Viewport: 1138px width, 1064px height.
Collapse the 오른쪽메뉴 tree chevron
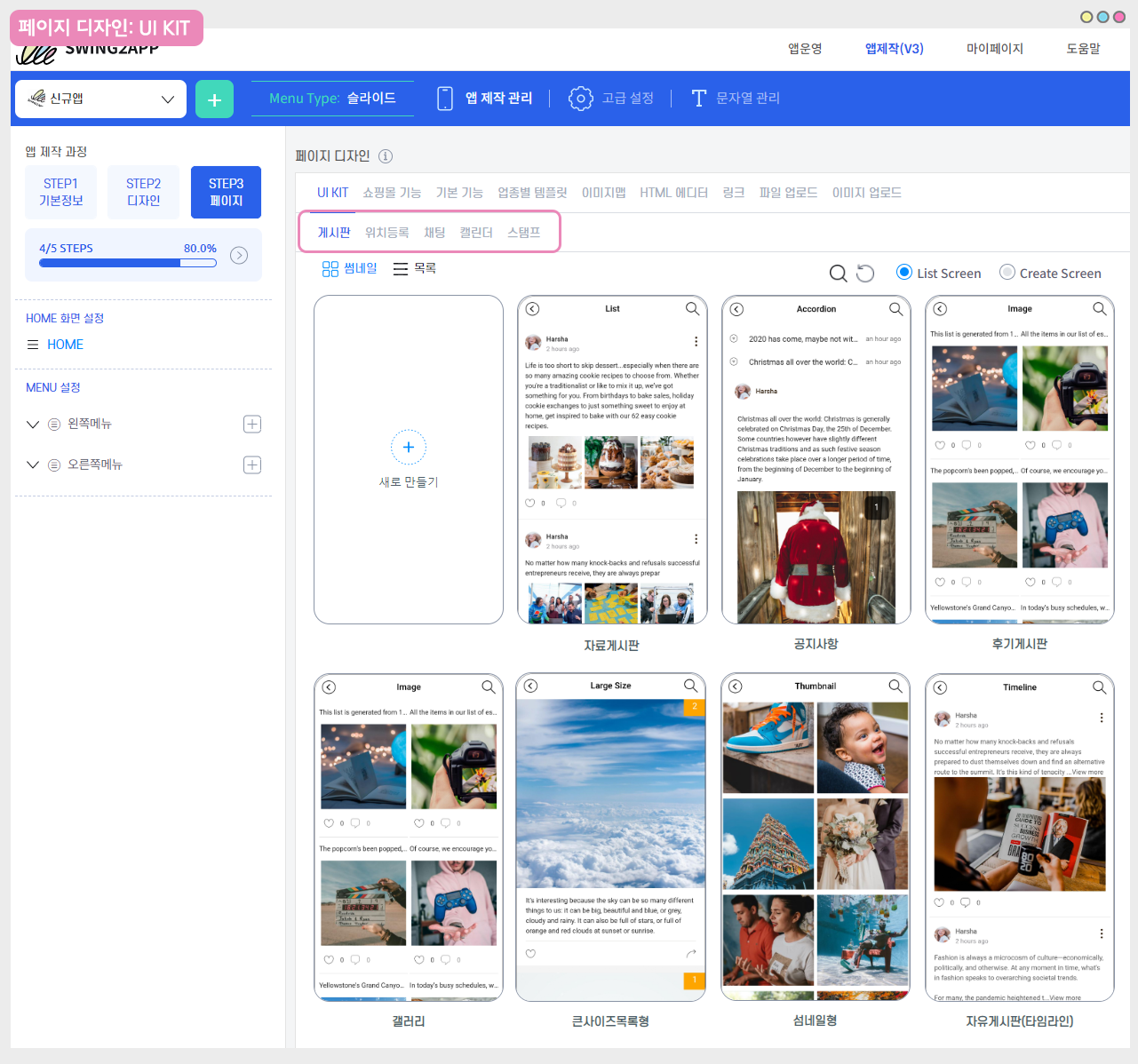[x=33, y=465]
